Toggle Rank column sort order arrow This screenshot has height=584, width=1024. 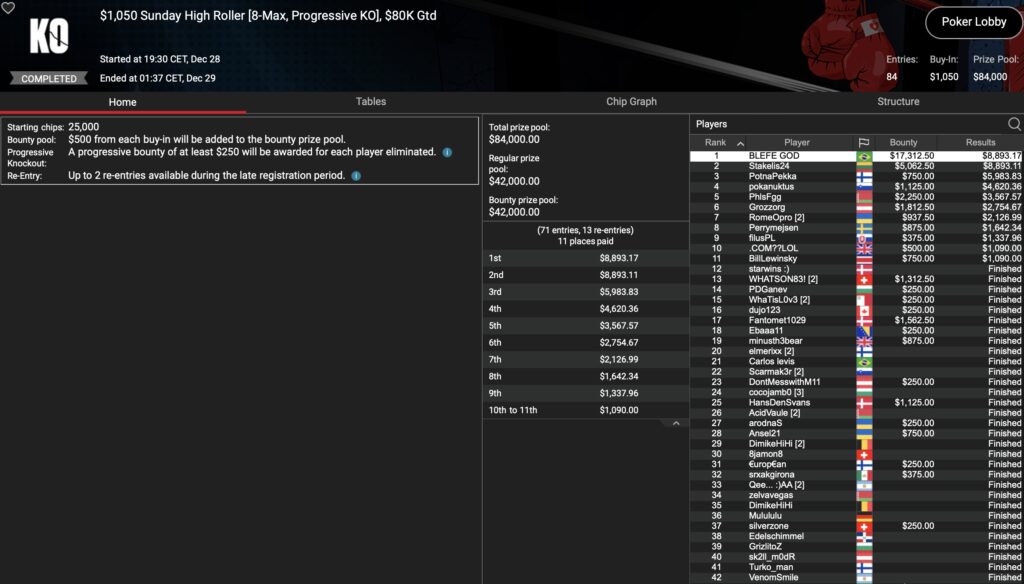click(x=740, y=143)
